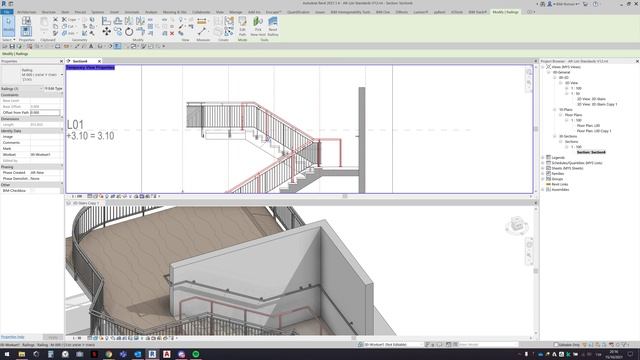The image size is (640, 360).
Task: Click Sheets node in Project Browser
Action: coord(567,168)
